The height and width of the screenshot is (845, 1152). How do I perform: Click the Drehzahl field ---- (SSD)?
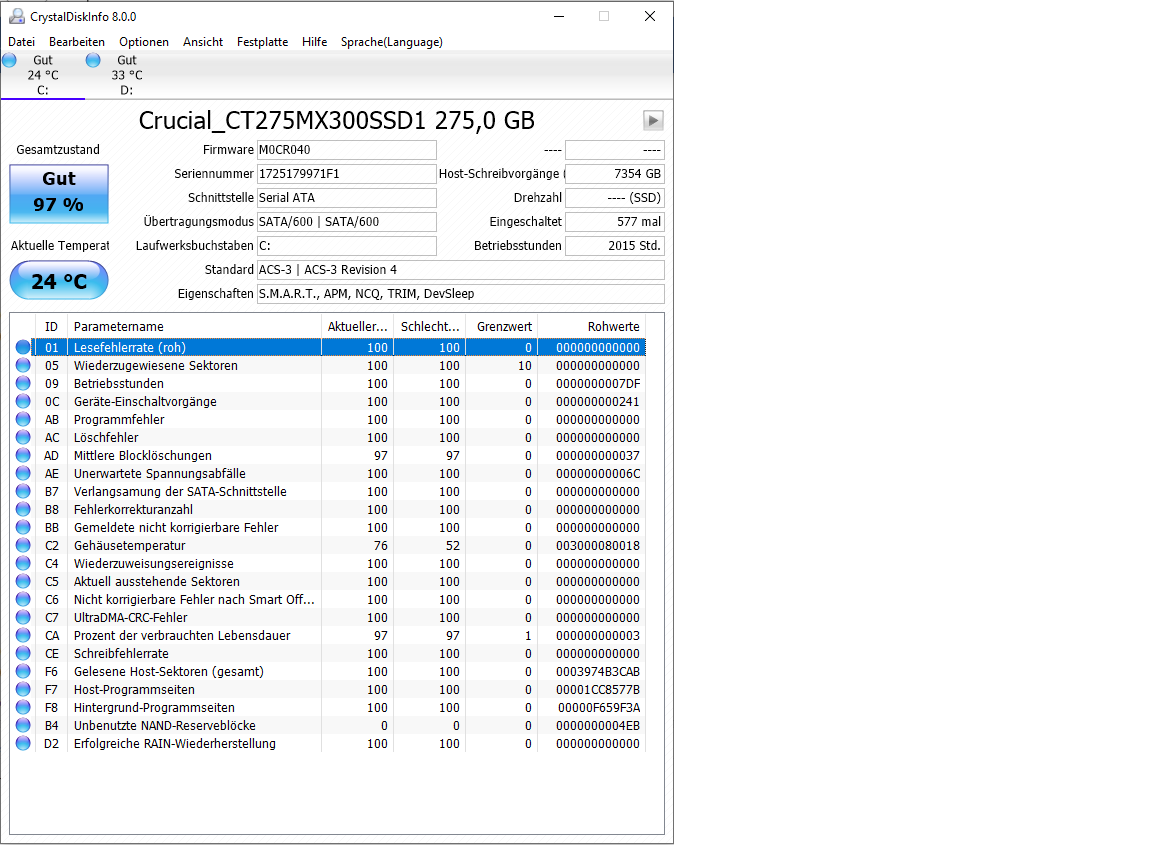click(x=615, y=198)
